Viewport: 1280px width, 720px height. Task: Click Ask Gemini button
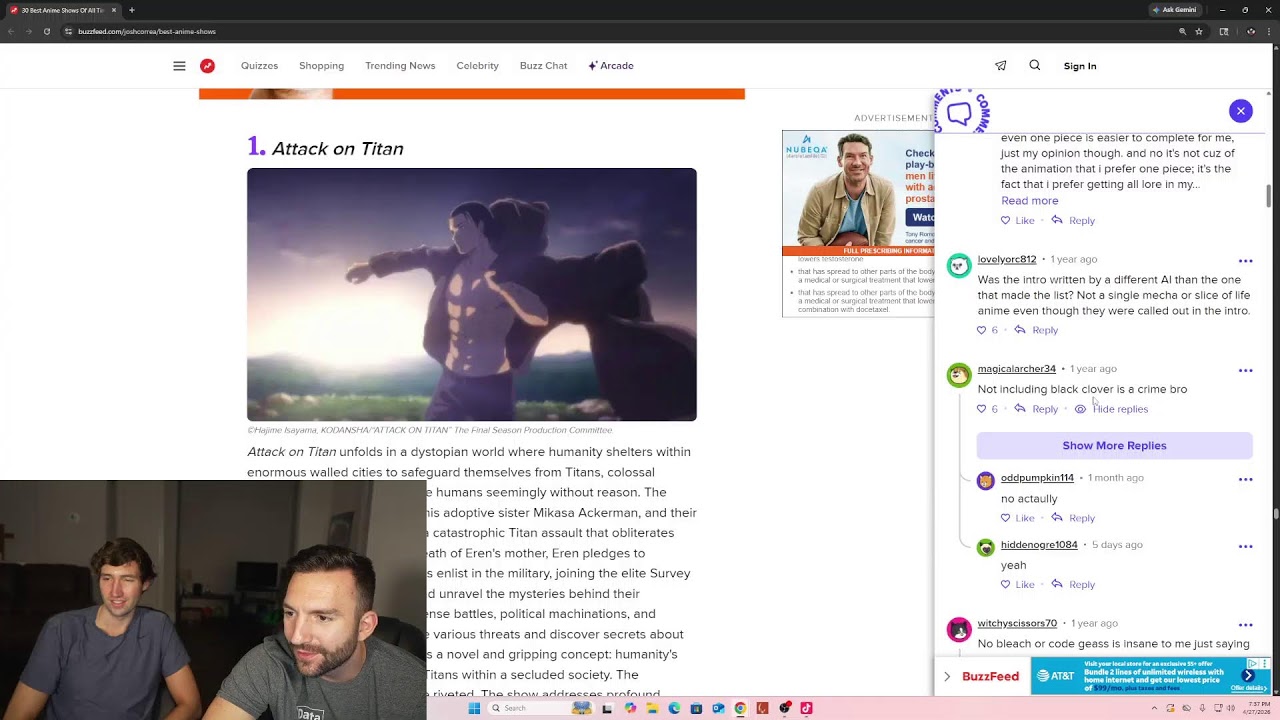[1177, 10]
